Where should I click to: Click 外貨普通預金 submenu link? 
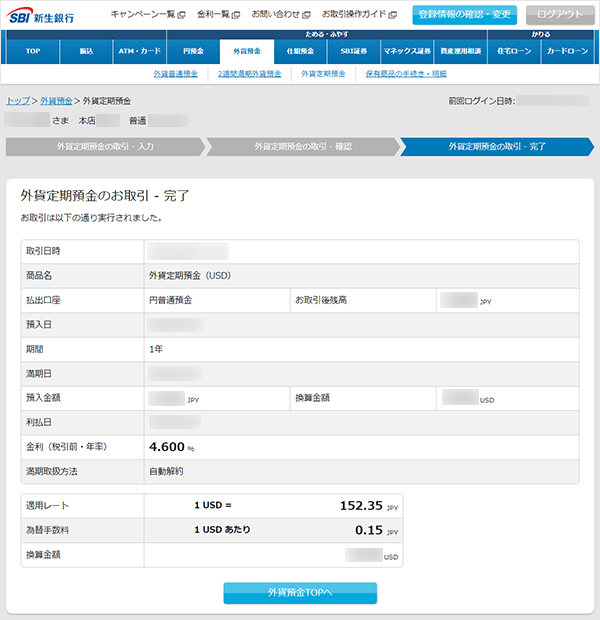coord(176,74)
